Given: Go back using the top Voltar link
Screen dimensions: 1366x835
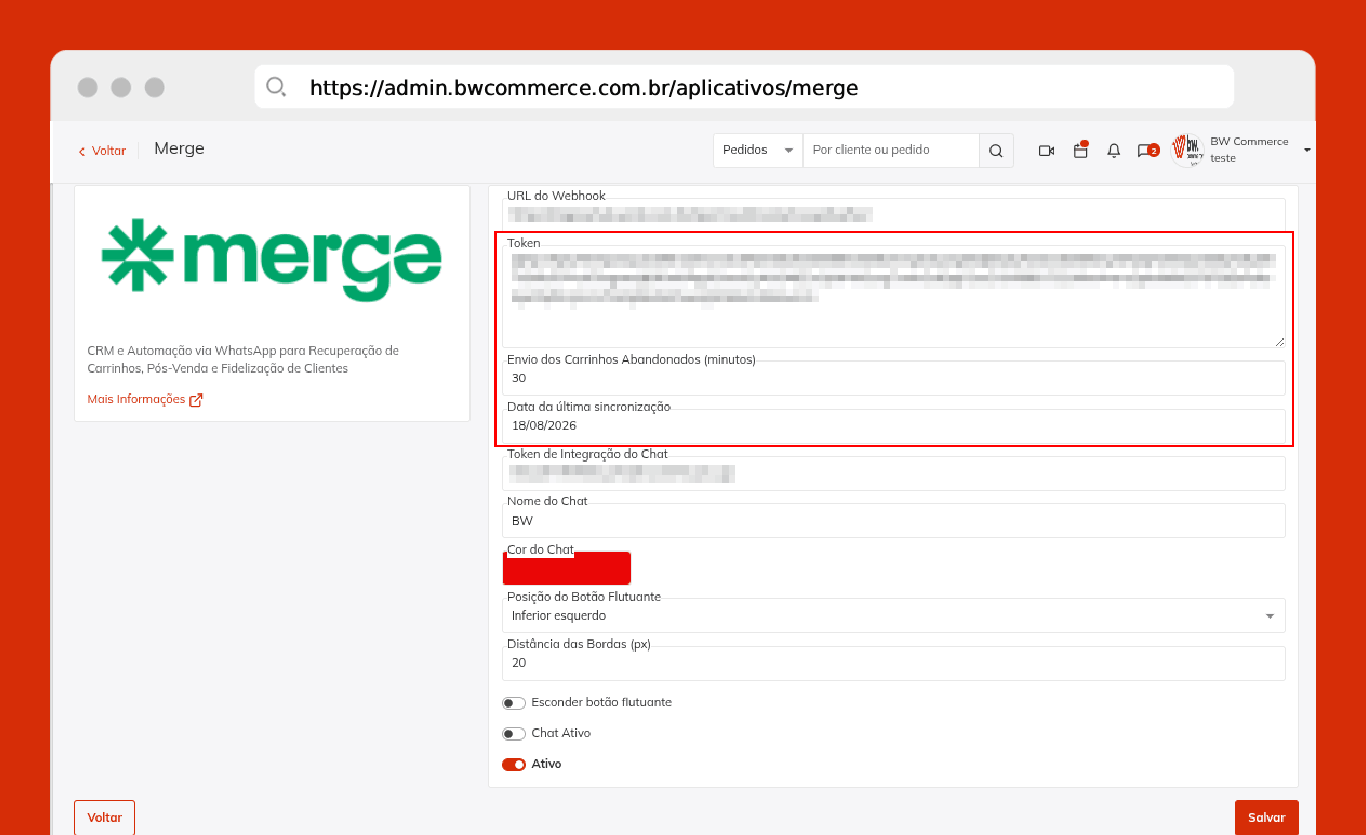Looking at the screenshot, I should [102, 151].
